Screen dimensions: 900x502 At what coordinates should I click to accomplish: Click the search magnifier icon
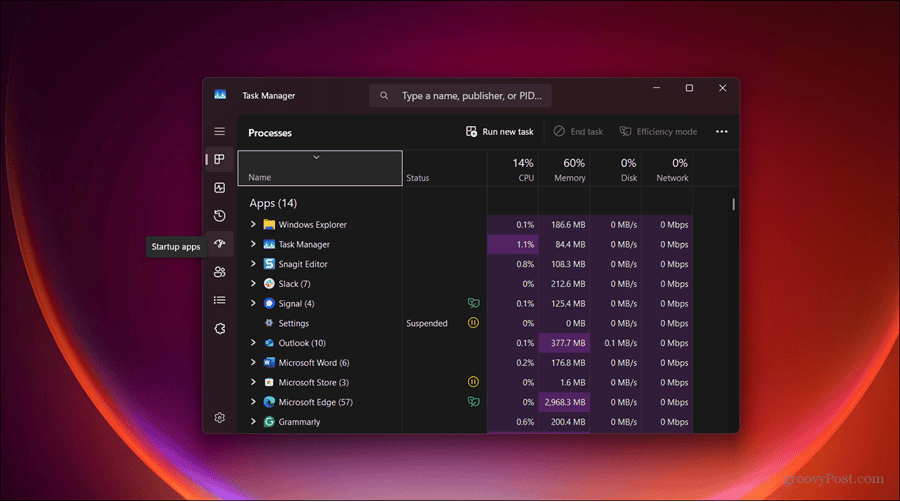click(384, 96)
